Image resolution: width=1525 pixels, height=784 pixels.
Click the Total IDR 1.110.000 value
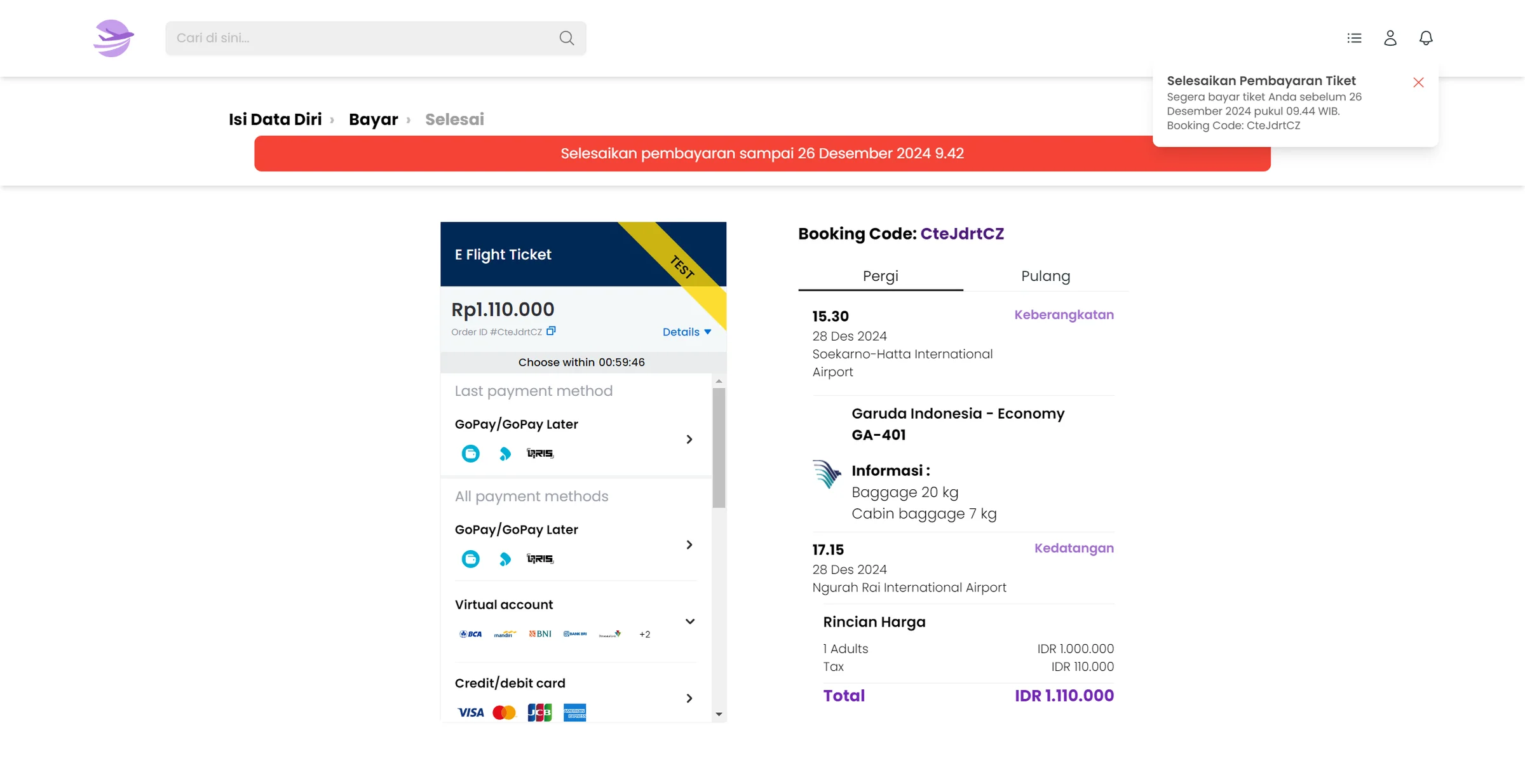pyautogui.click(x=1064, y=696)
